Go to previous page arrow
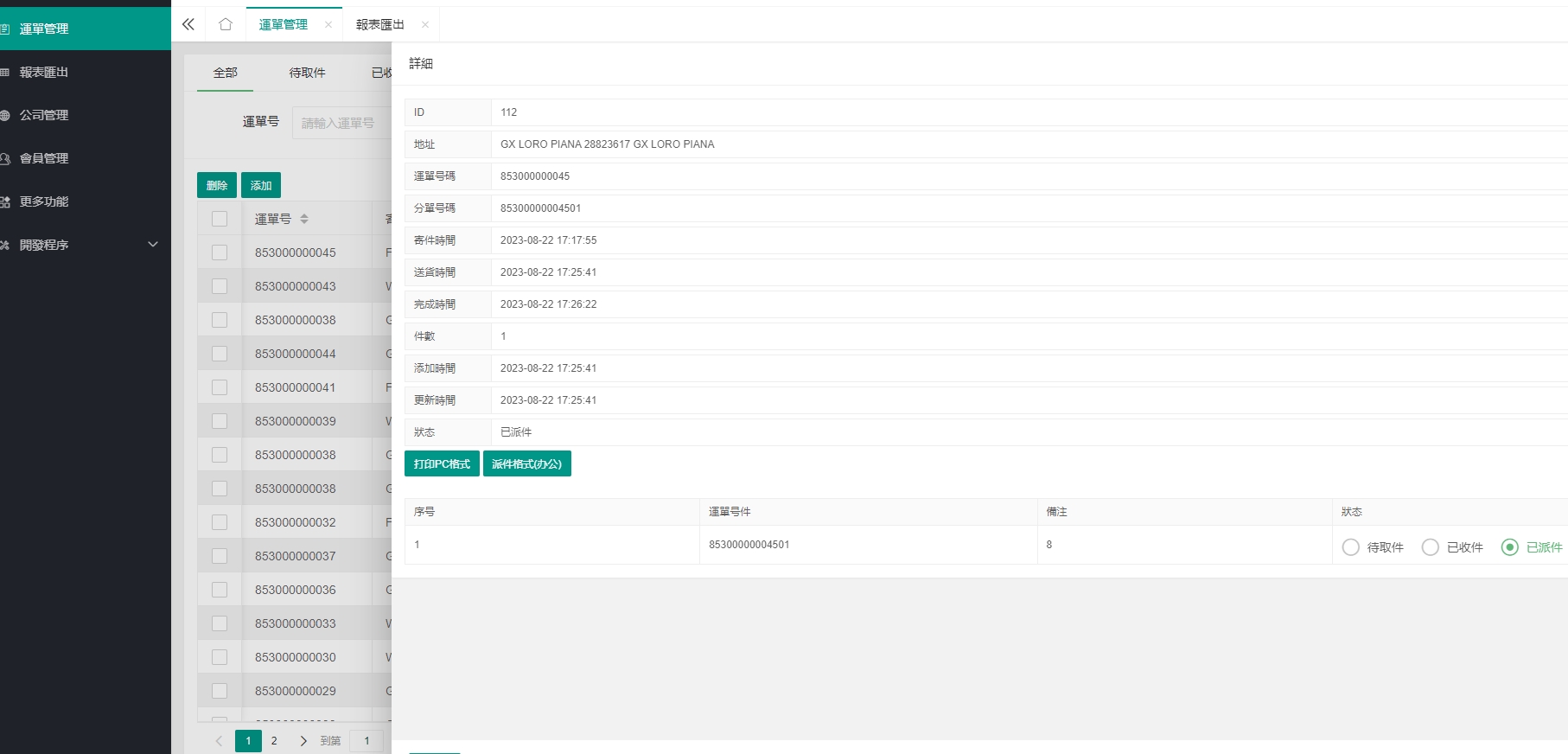This screenshot has width=1568, height=754. [219, 740]
